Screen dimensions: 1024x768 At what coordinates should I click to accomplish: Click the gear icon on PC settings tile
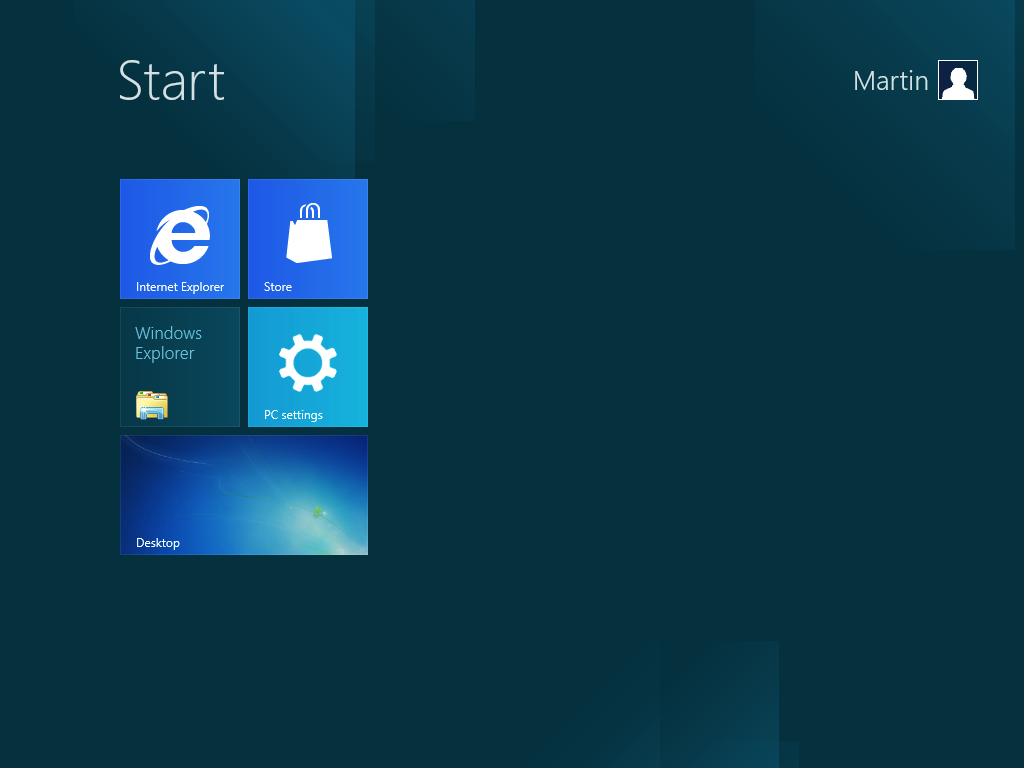coord(307,360)
